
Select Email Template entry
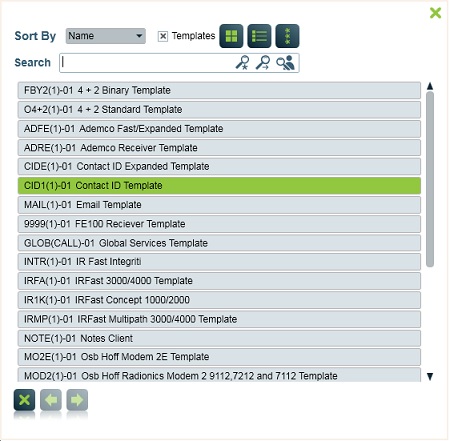219,205
